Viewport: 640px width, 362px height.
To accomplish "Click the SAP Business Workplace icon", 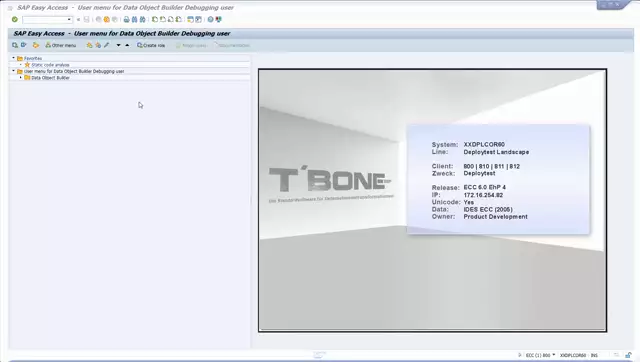I will (36, 45).
